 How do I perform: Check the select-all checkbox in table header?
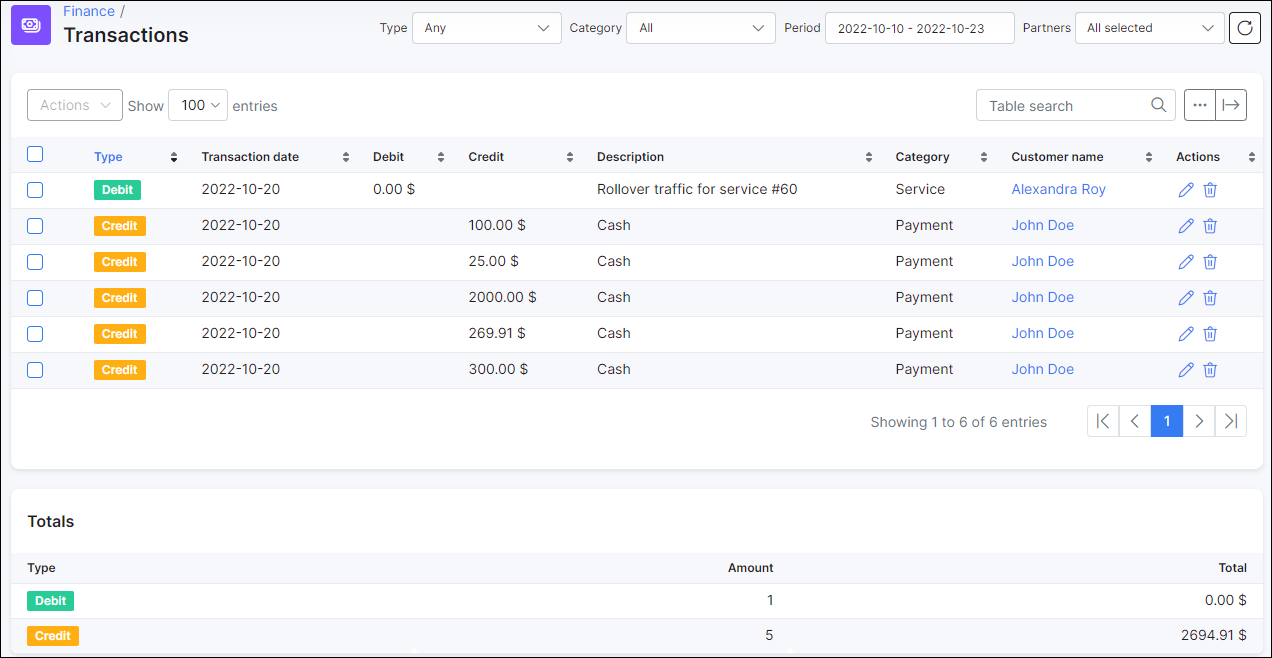pyautogui.click(x=35, y=154)
